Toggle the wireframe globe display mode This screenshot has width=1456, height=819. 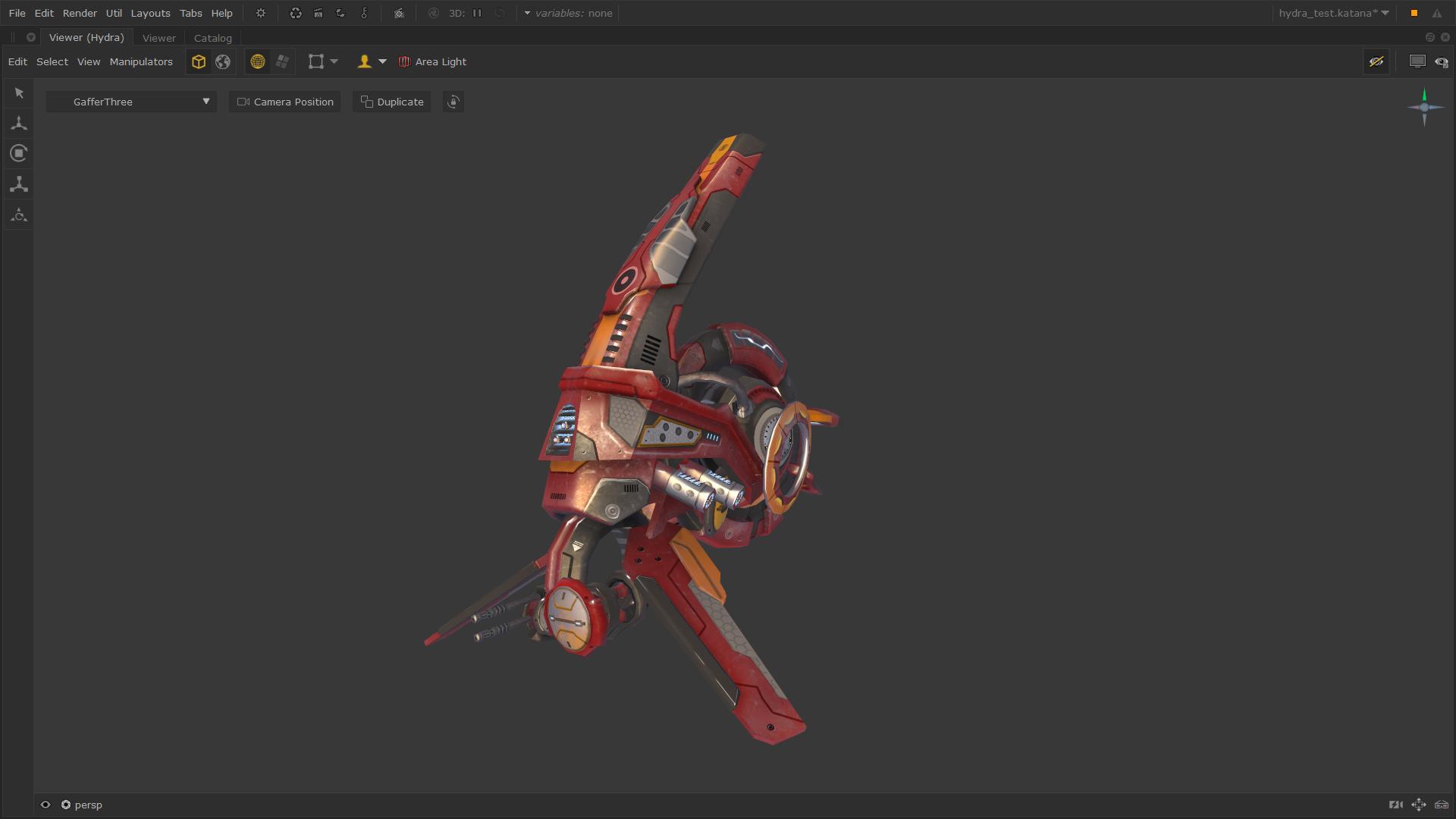point(258,62)
